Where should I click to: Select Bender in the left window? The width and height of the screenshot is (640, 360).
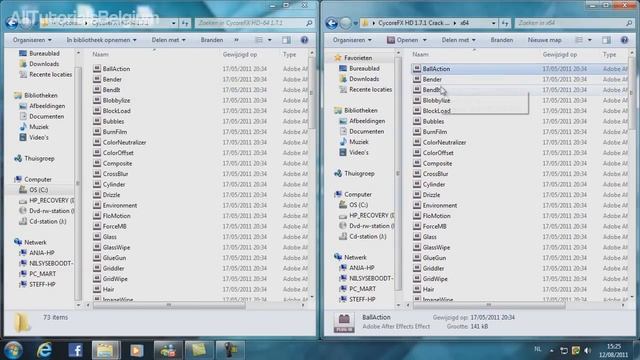click(x=112, y=80)
